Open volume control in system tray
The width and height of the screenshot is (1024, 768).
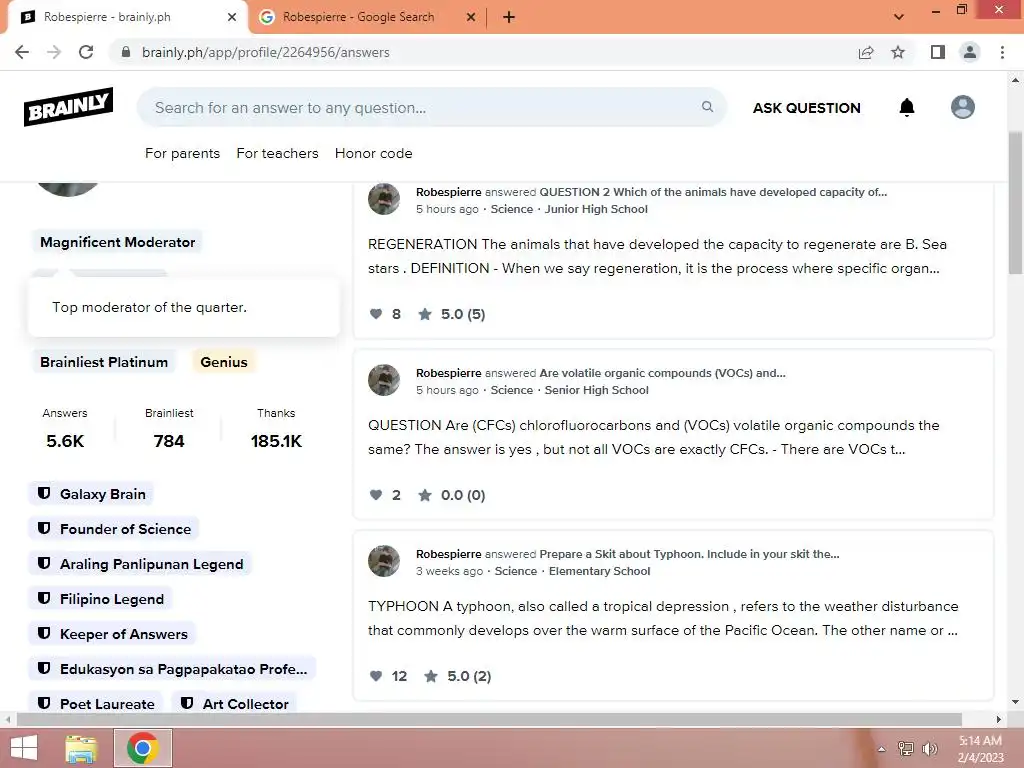coord(930,749)
